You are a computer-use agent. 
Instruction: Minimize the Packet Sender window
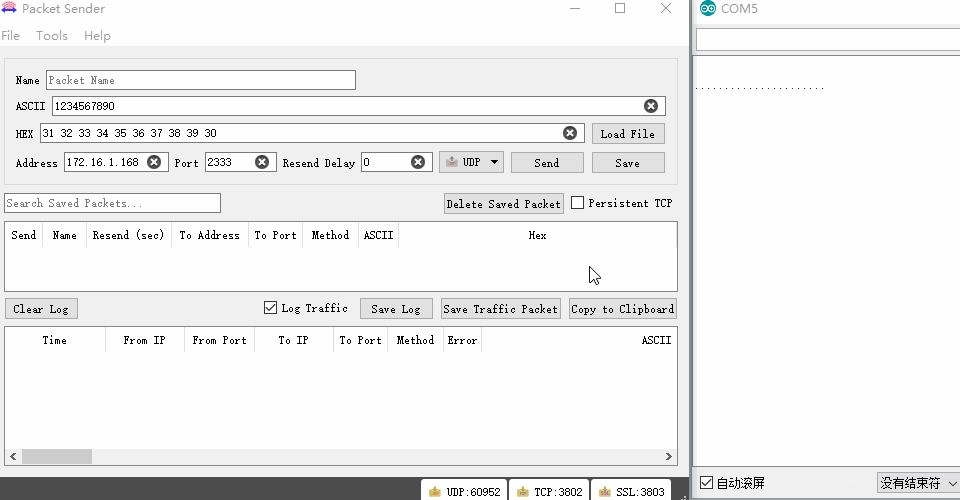coord(575,8)
